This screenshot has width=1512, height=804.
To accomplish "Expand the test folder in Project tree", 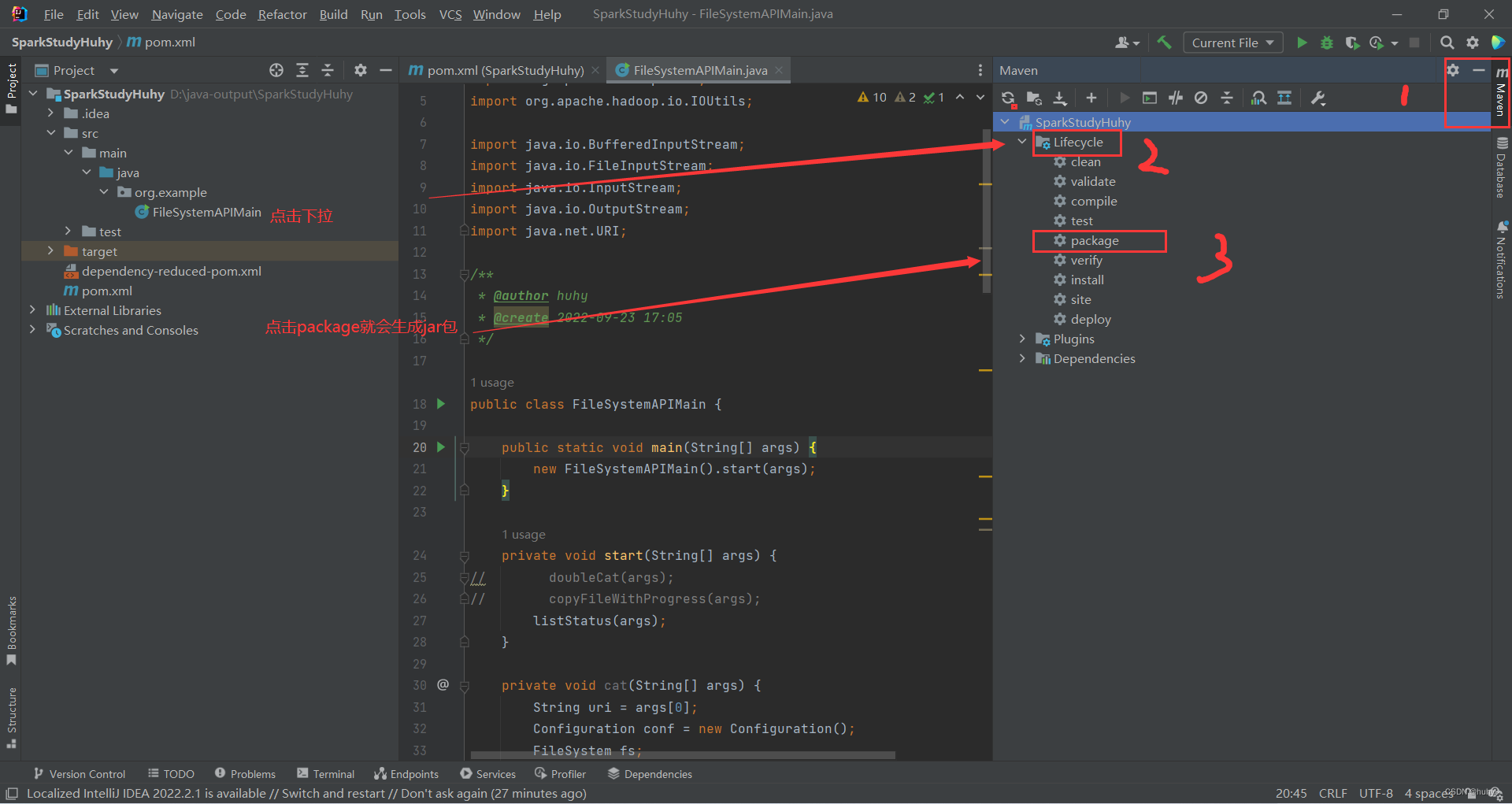I will point(69,232).
